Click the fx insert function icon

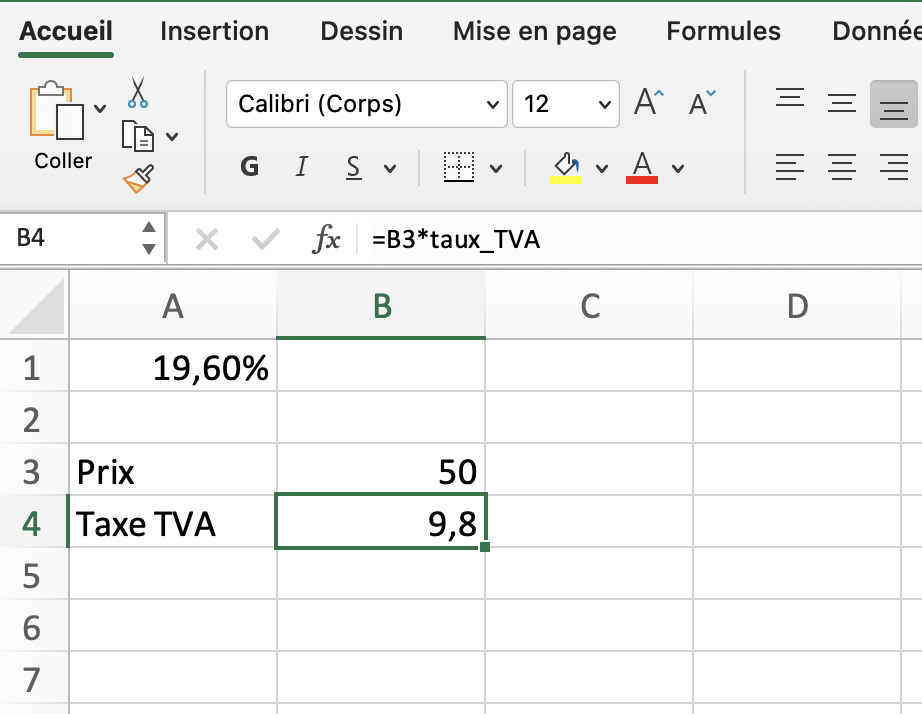327,239
